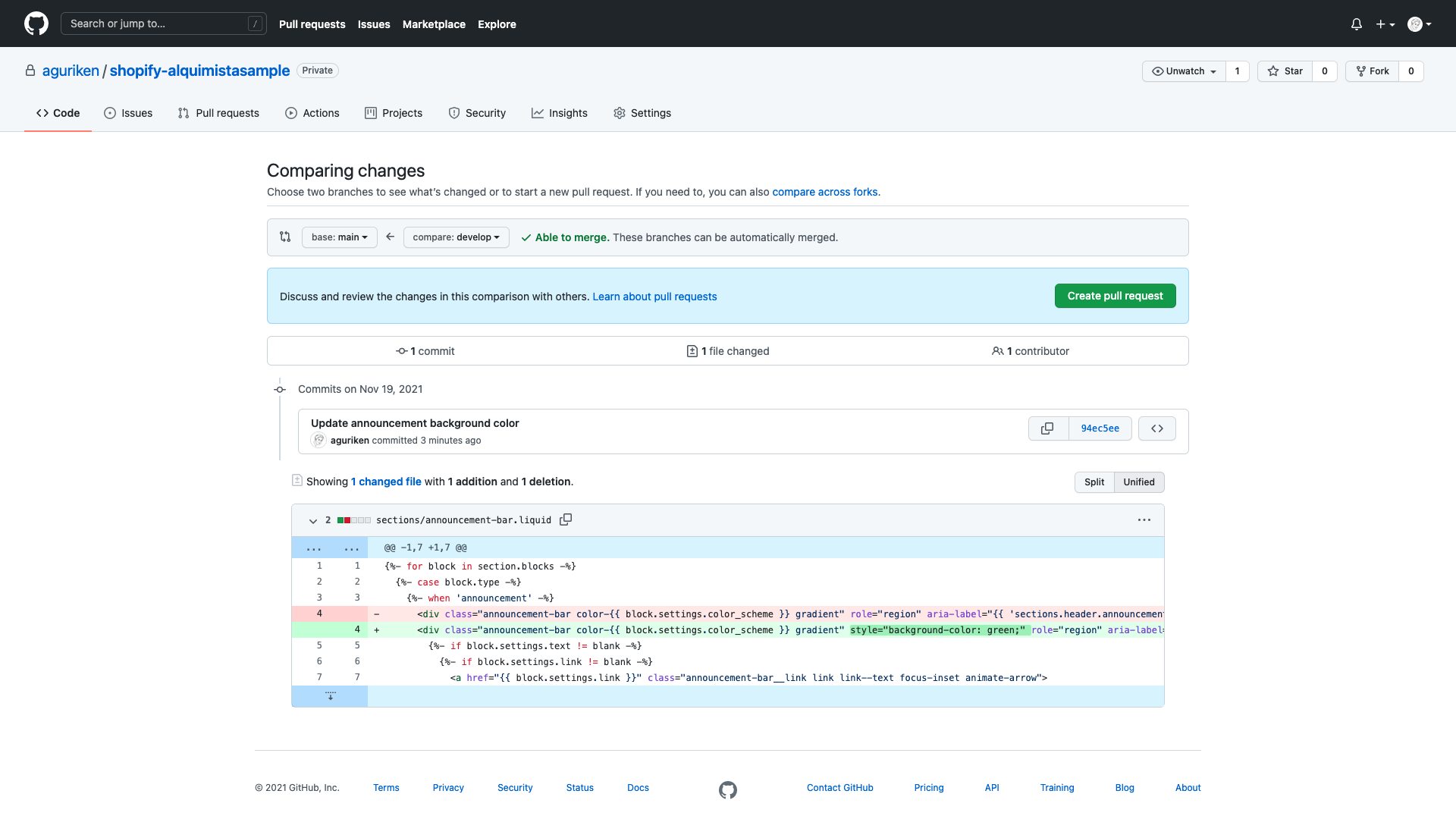
Task: Open the Code tab
Action: [x=58, y=113]
